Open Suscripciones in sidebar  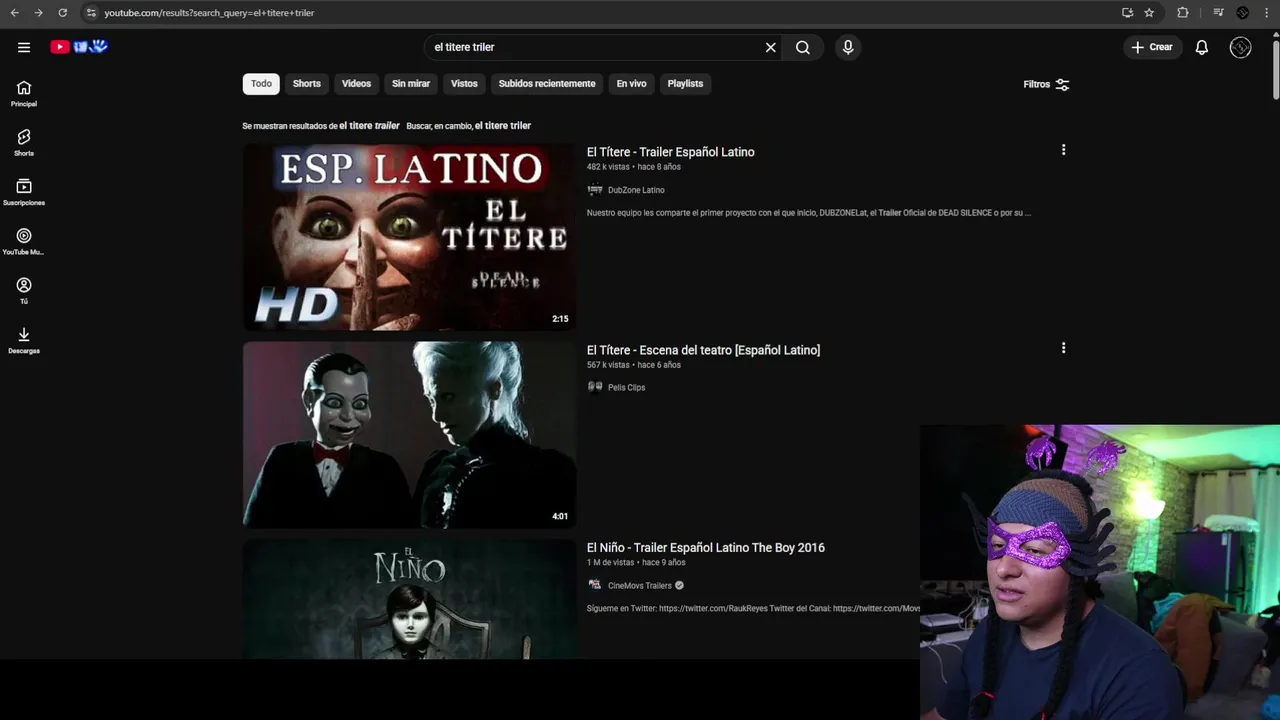24,193
